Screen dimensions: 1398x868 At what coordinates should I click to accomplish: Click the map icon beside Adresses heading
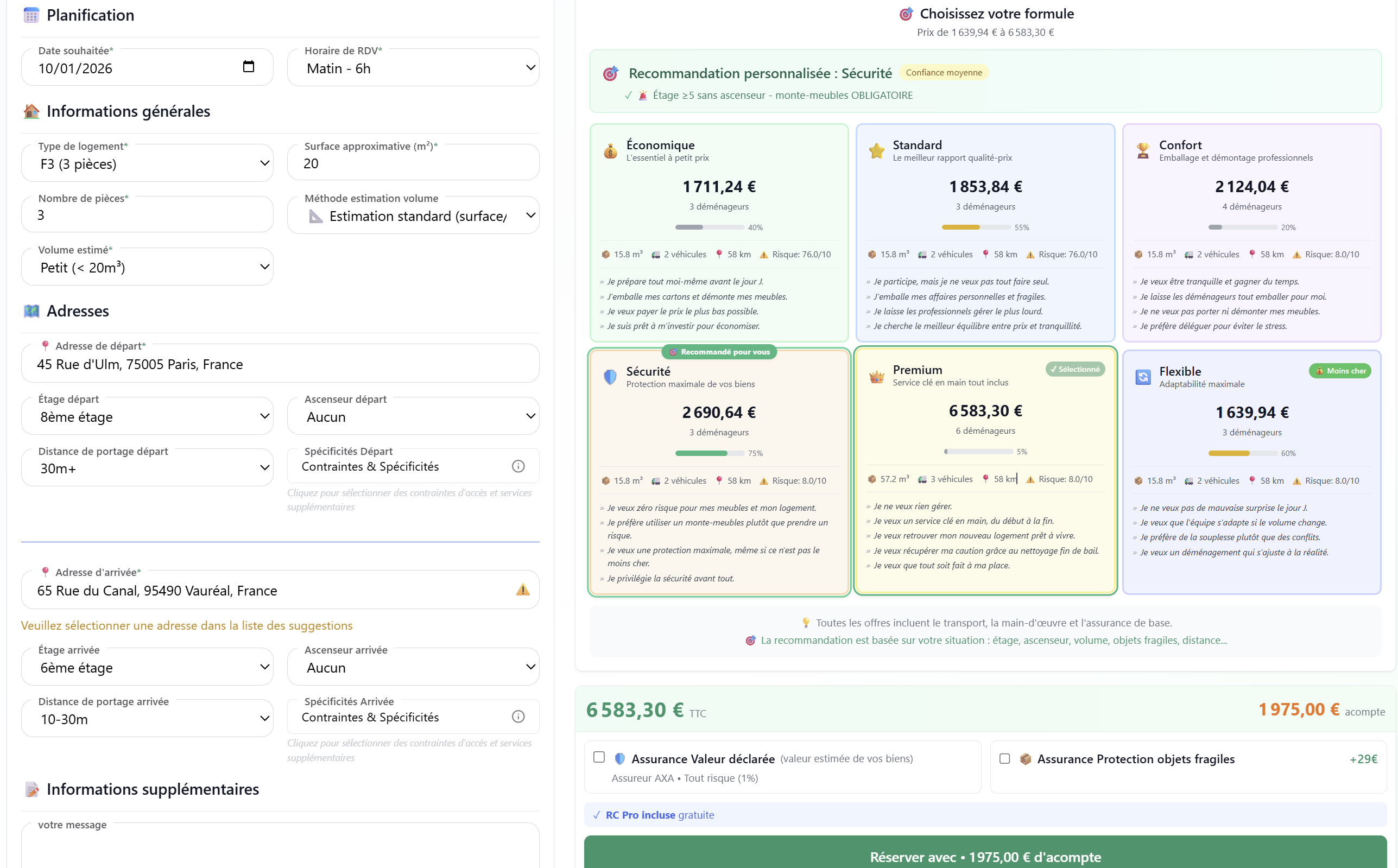31,311
